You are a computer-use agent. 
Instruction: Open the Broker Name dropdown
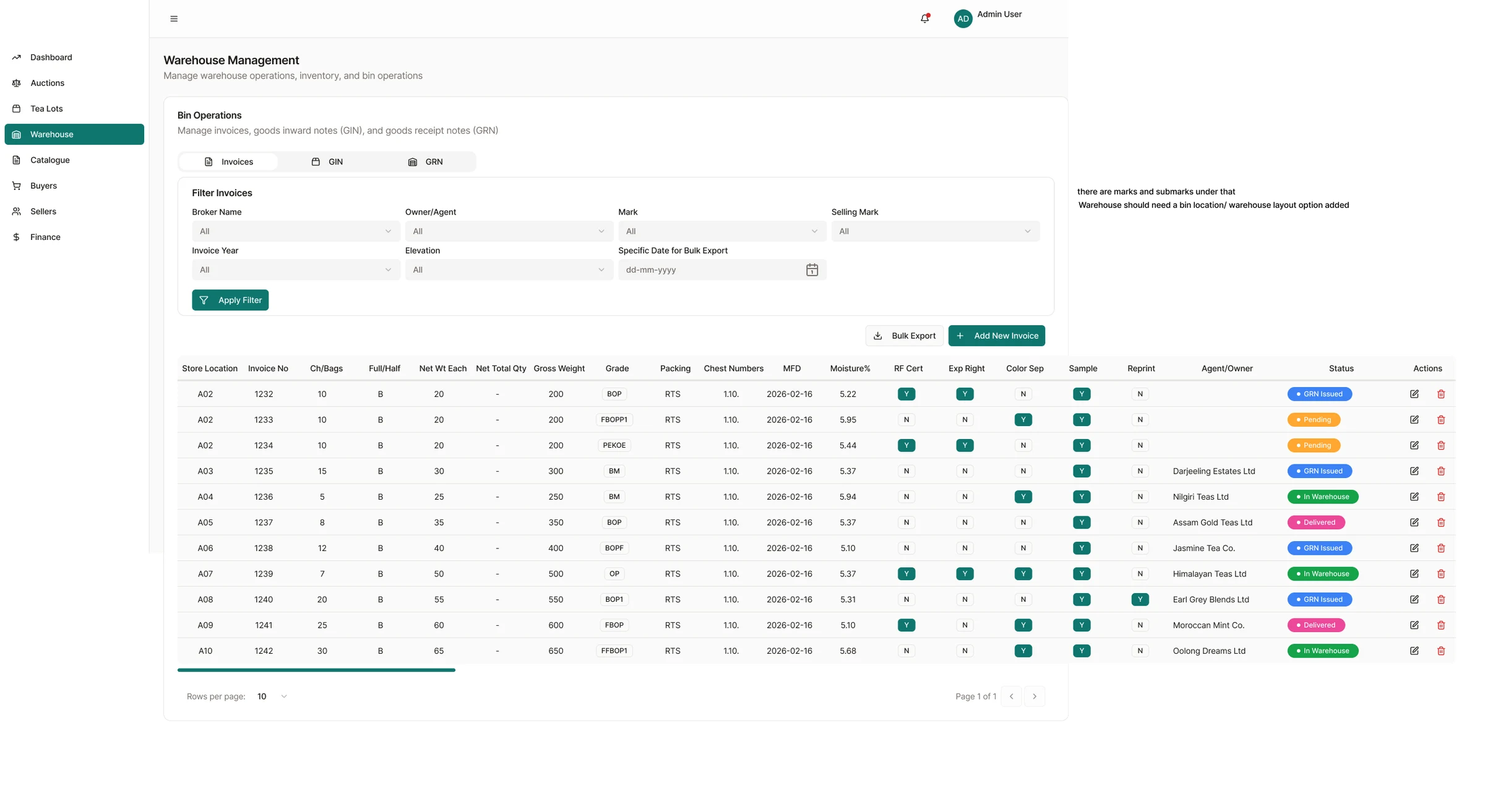296,231
